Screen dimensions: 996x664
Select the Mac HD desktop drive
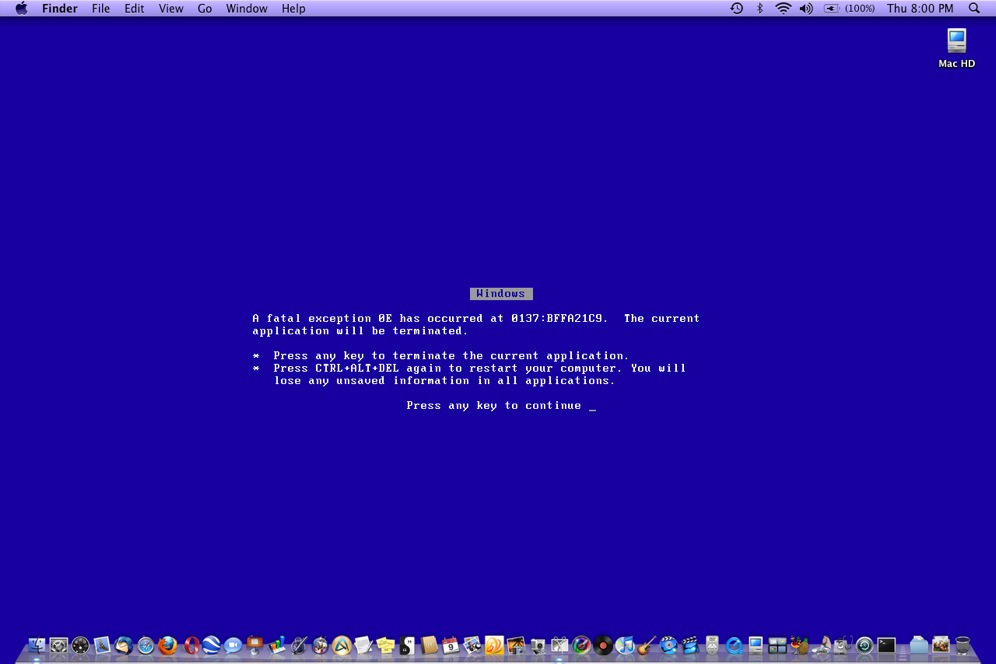tap(957, 48)
